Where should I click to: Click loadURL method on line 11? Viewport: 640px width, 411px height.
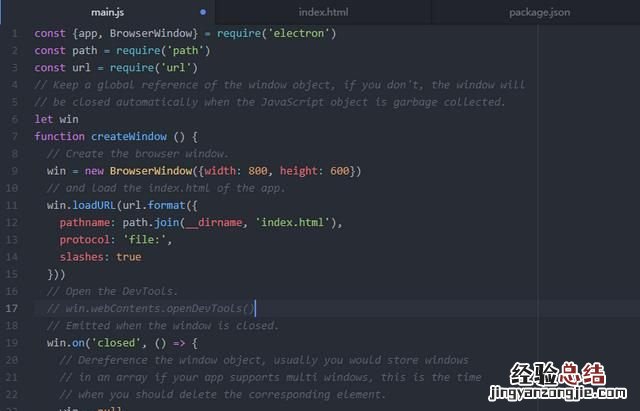click(x=94, y=205)
